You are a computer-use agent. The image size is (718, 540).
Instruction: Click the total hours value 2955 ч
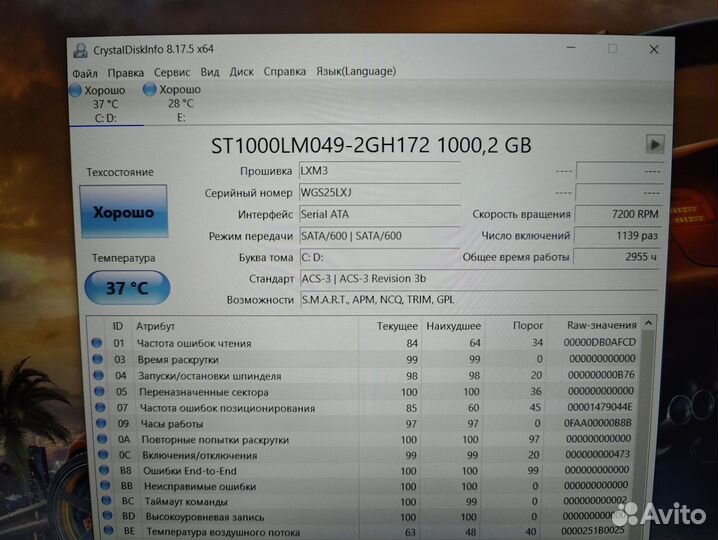(x=616, y=257)
